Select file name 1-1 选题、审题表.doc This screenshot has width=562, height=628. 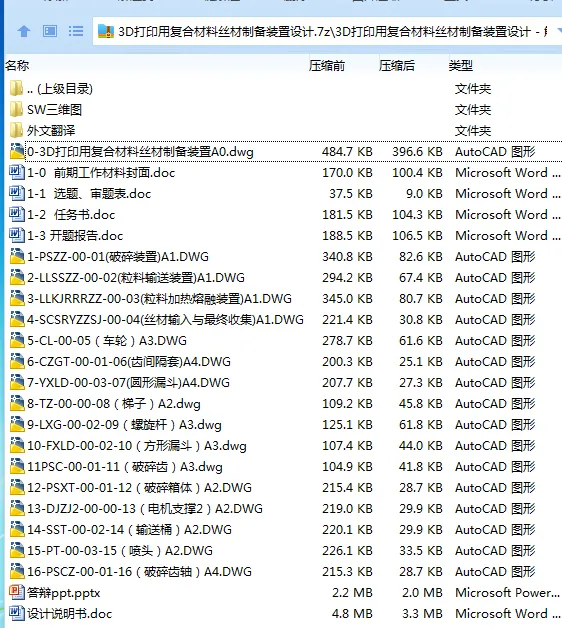tap(89, 193)
